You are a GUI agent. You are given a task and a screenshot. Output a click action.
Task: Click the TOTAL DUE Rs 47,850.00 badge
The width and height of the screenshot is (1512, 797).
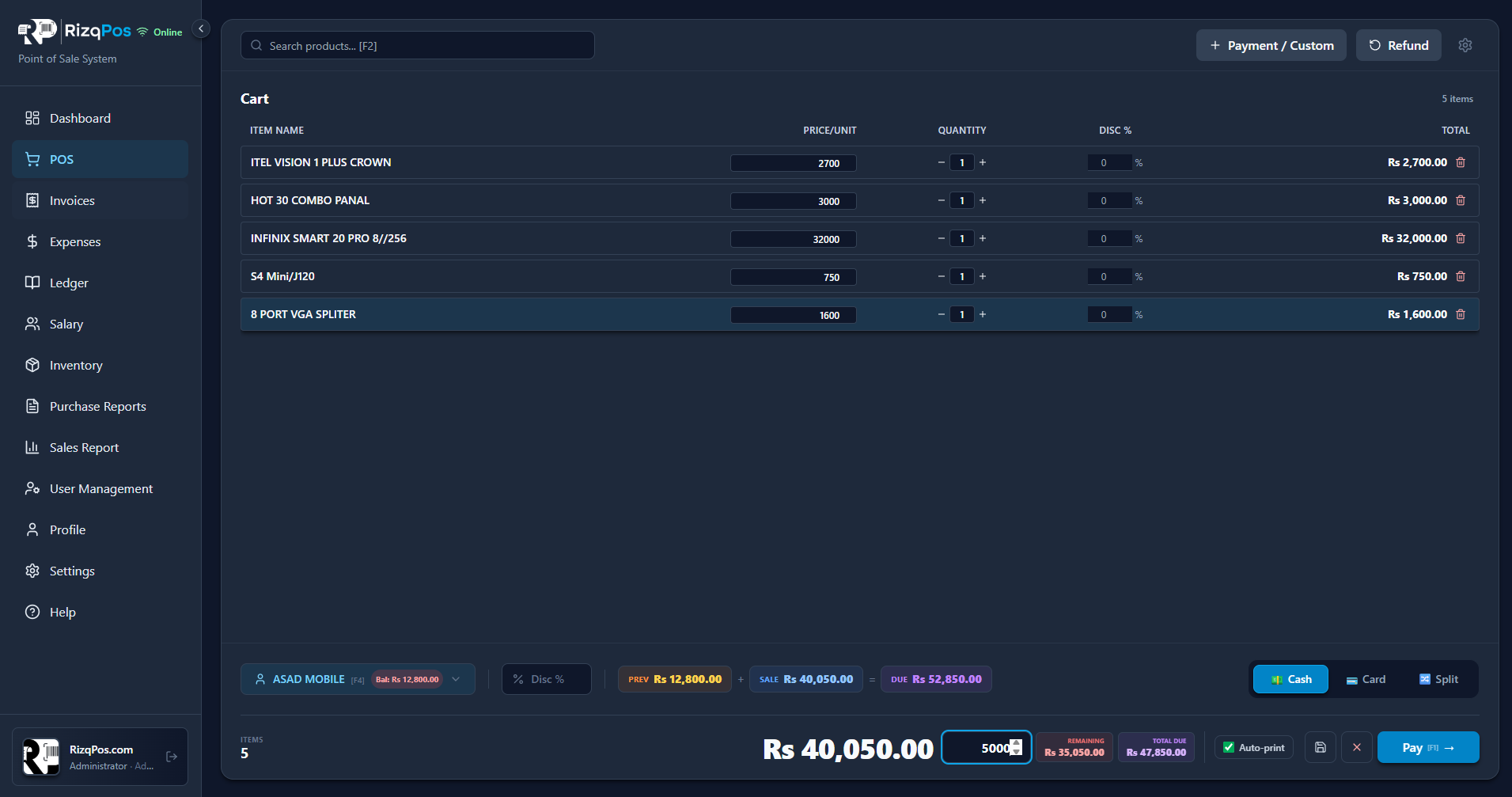(x=1157, y=747)
